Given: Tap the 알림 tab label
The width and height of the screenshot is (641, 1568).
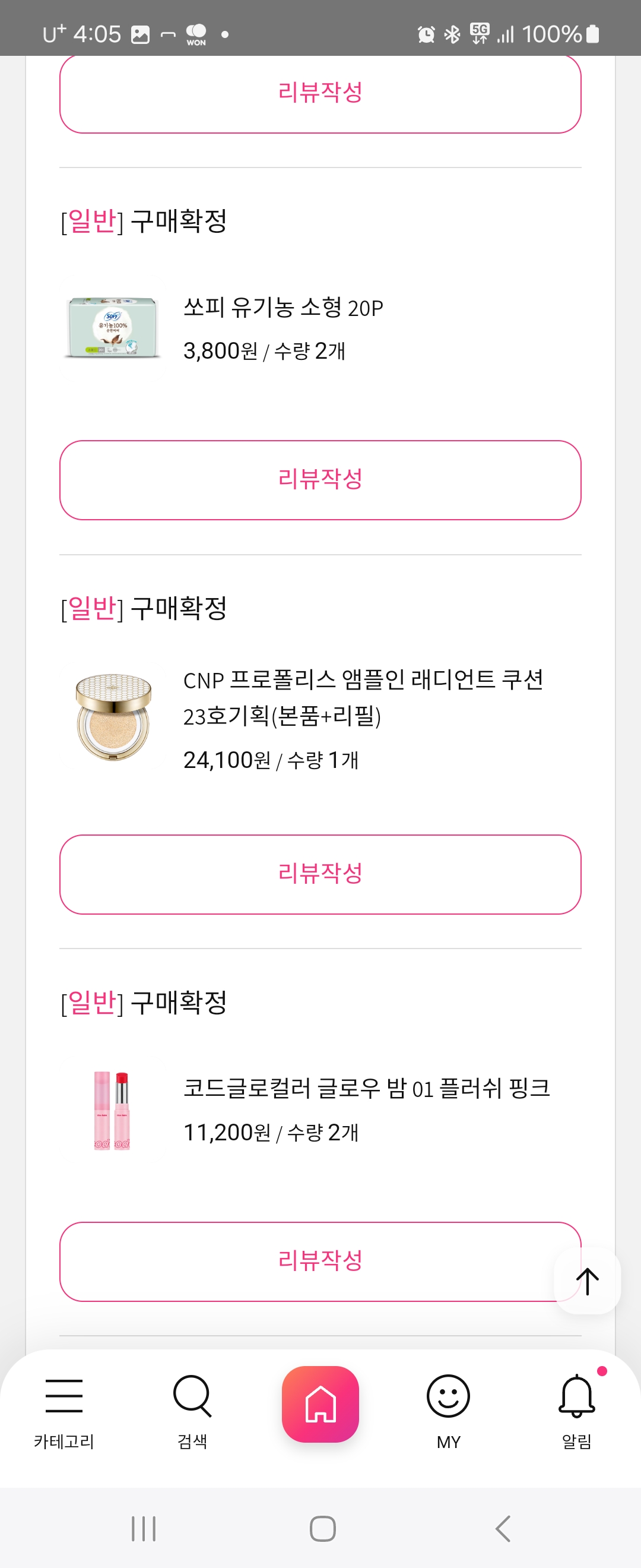Looking at the screenshot, I should (576, 1441).
